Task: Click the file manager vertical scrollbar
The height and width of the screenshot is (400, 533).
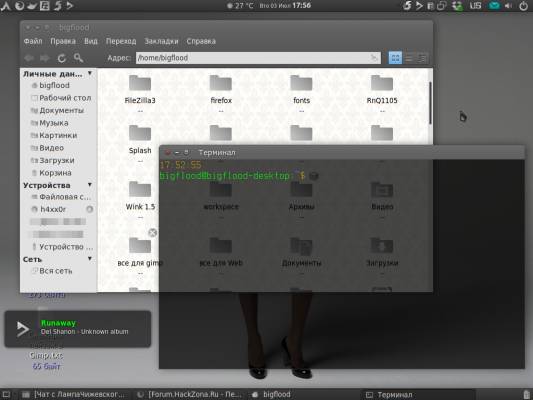Action: (430, 103)
